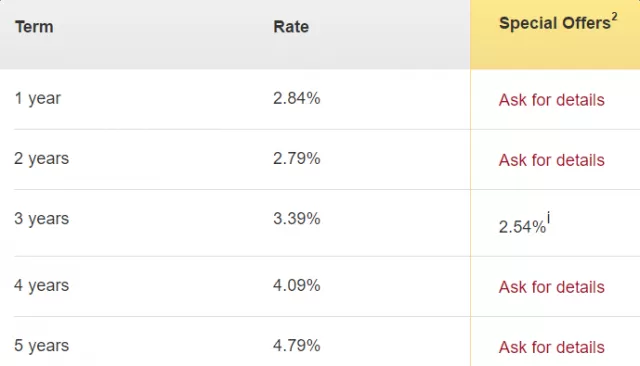640x366 pixels.
Task: Click the 1 year Ask for details link
Action: coord(551,100)
